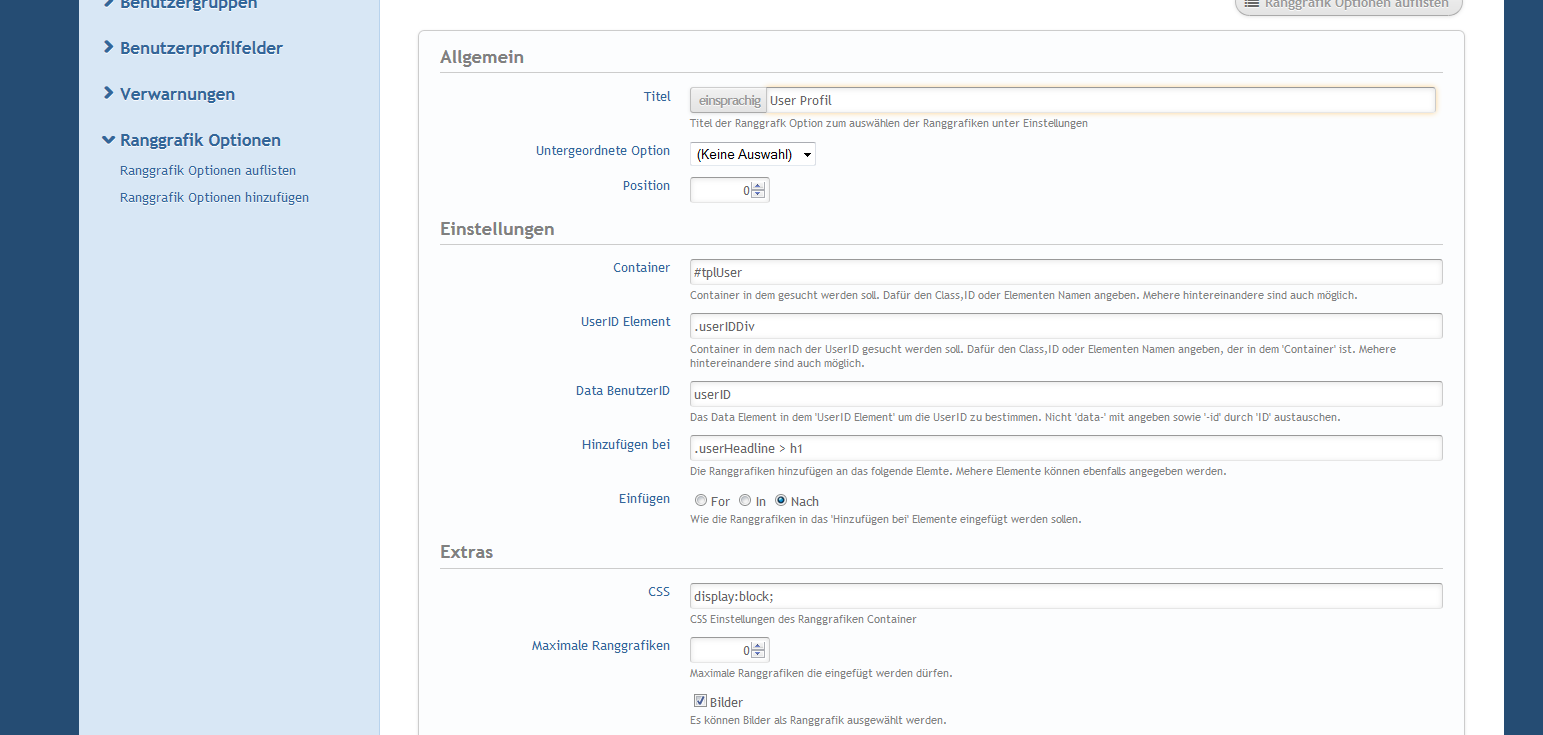Focus the Data BenutzerID field

click(1065, 394)
